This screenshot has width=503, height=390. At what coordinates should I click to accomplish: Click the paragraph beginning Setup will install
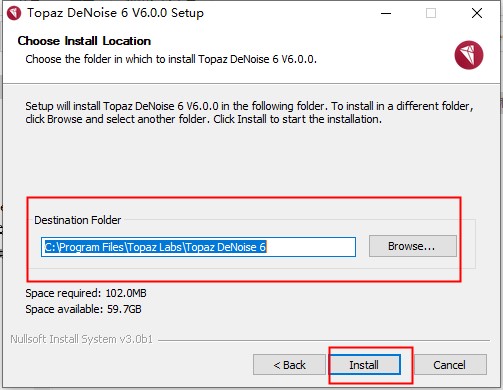pos(249,112)
